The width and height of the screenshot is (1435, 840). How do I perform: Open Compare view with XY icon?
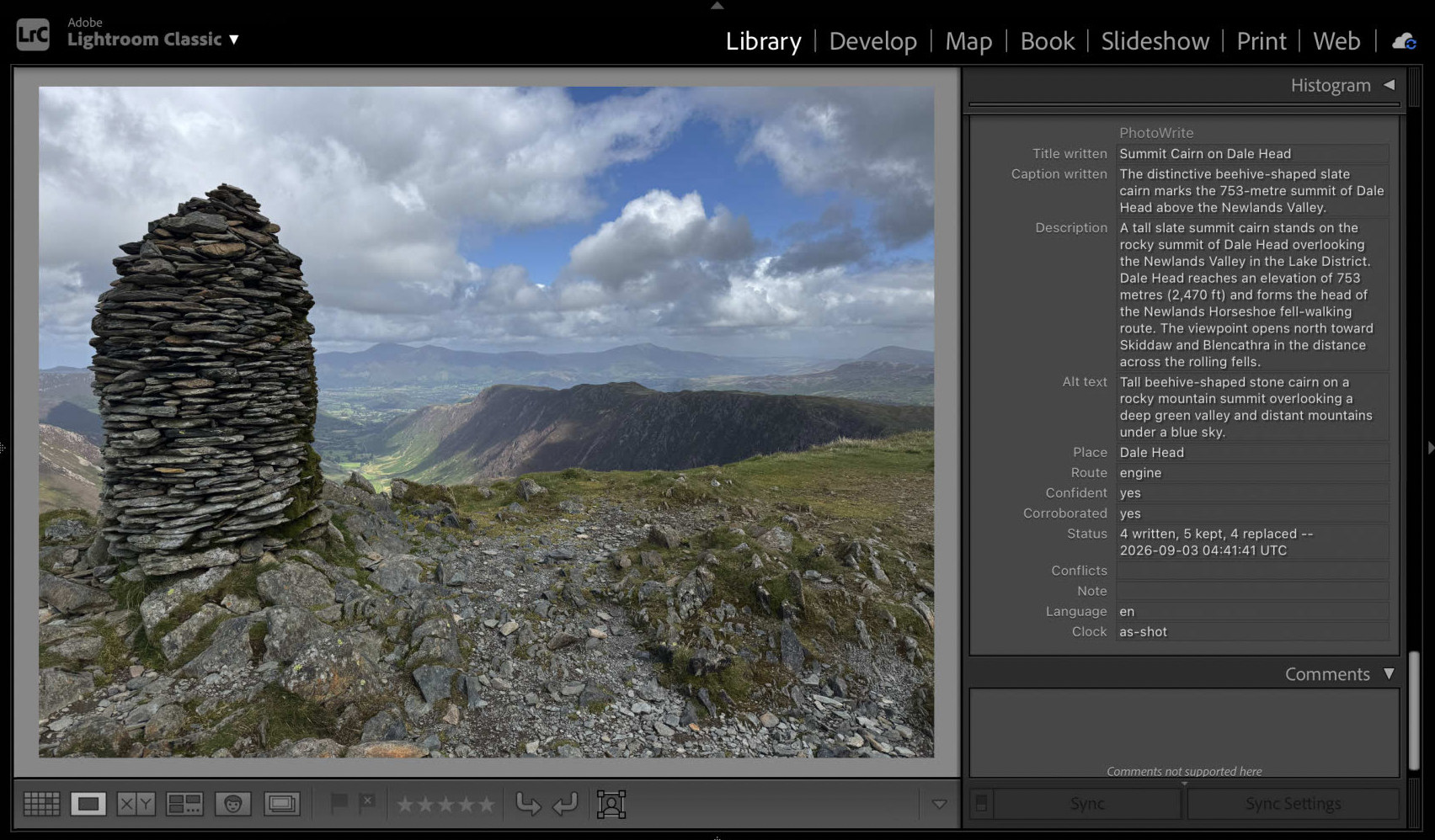pos(136,804)
